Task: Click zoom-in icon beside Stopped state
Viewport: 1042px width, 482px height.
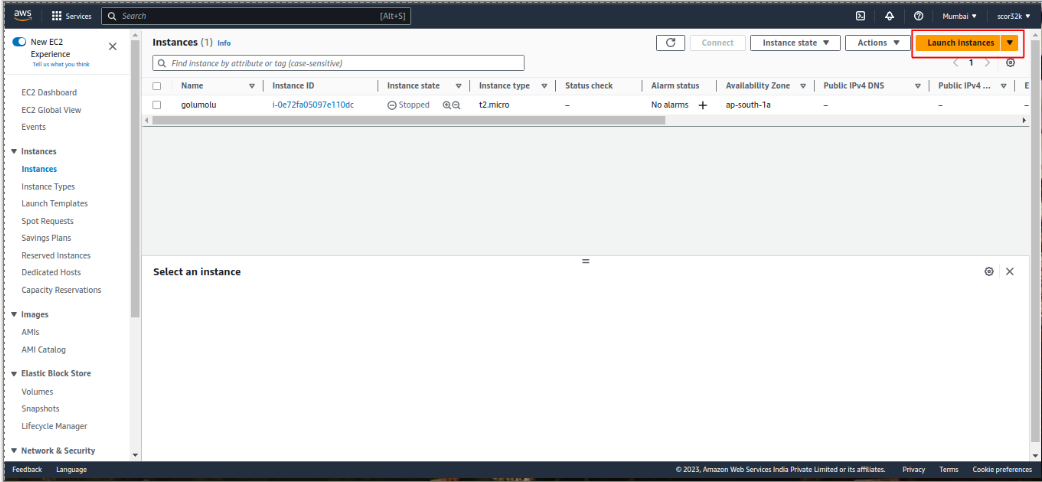Action: click(447, 105)
